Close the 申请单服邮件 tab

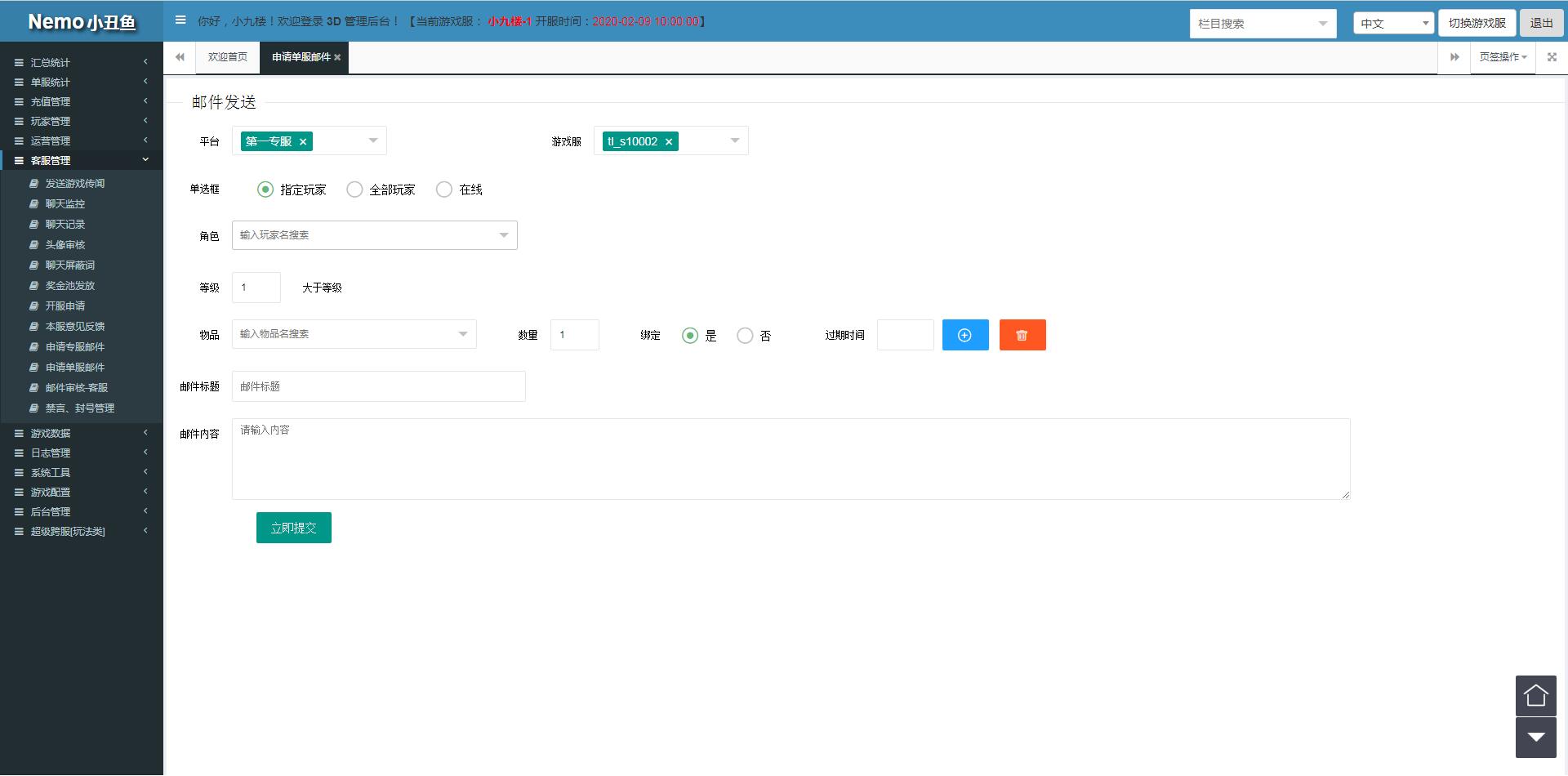pyautogui.click(x=337, y=57)
